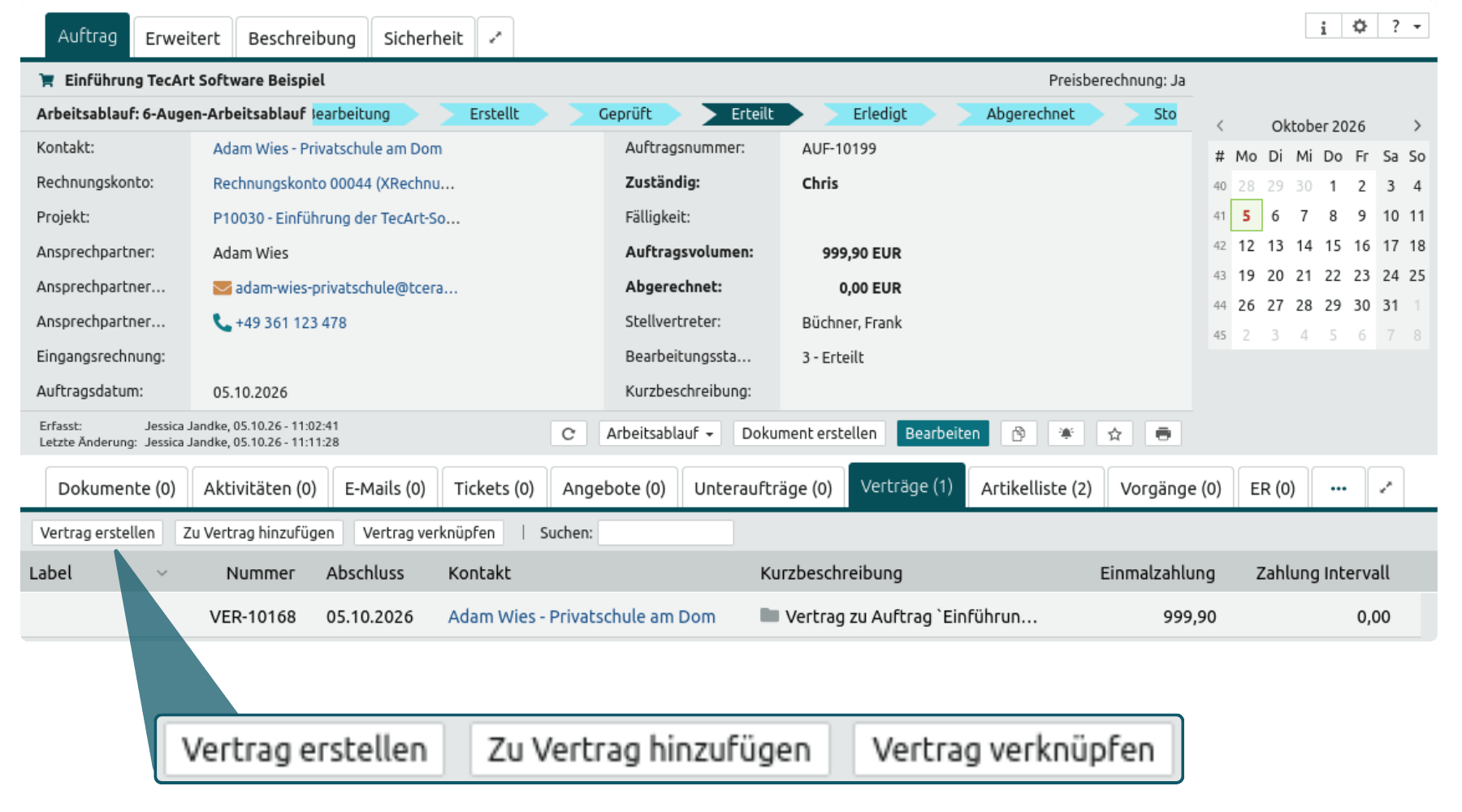
Task: Click the alarm reminder icon button
Action: coord(1066,434)
